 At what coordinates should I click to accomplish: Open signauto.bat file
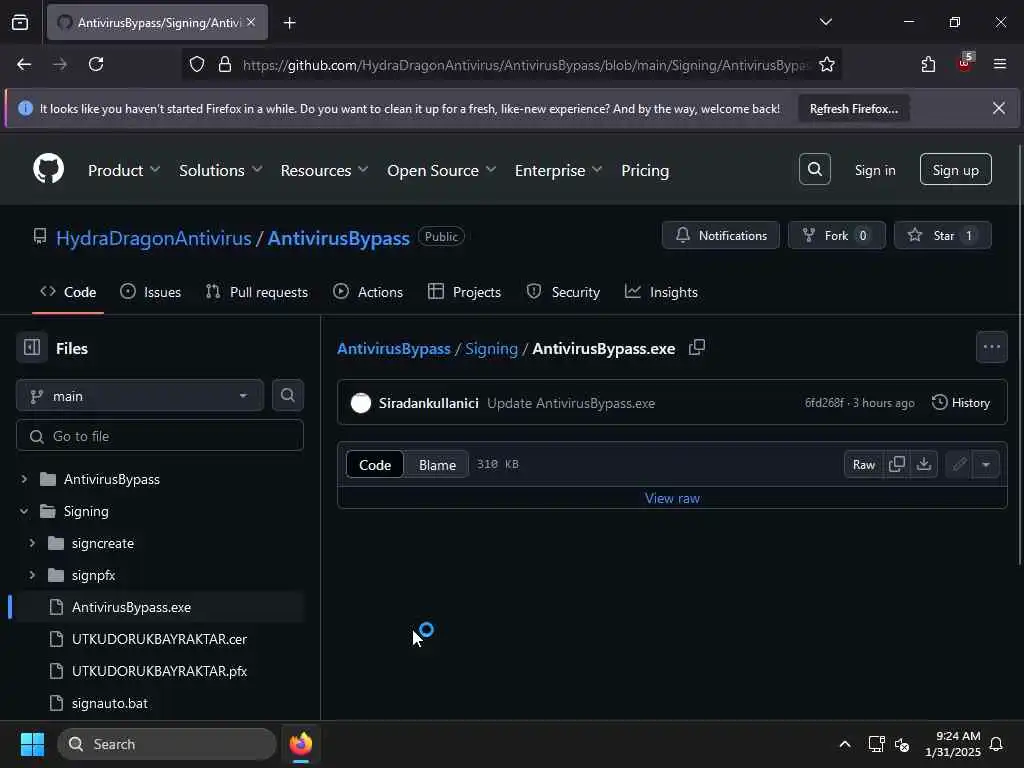pyautogui.click(x=110, y=703)
